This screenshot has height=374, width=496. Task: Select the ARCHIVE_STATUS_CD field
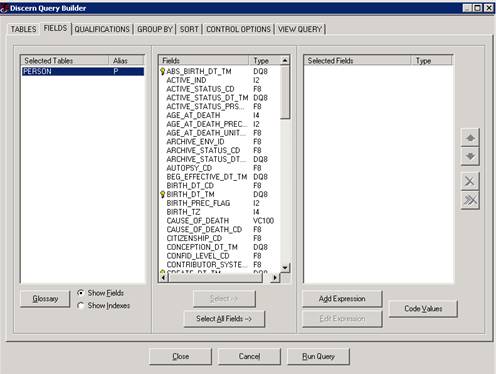203,150
